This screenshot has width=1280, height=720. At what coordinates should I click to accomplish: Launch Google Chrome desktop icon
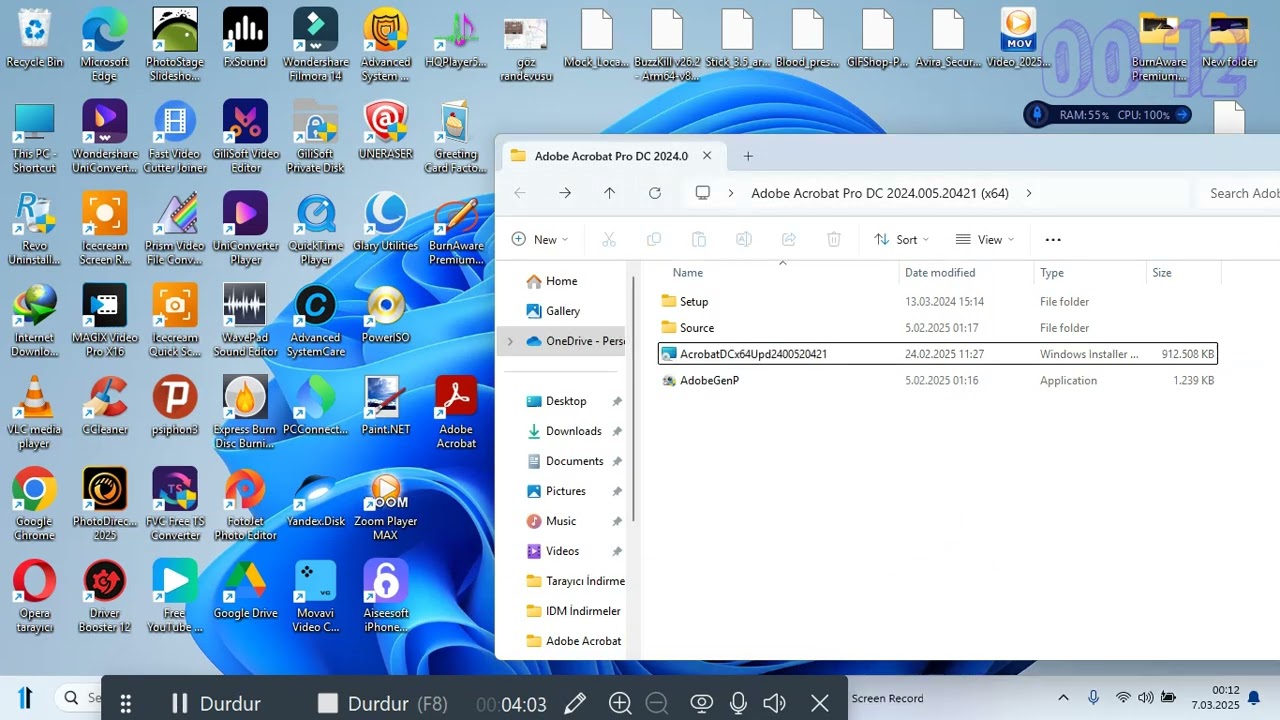[34, 505]
